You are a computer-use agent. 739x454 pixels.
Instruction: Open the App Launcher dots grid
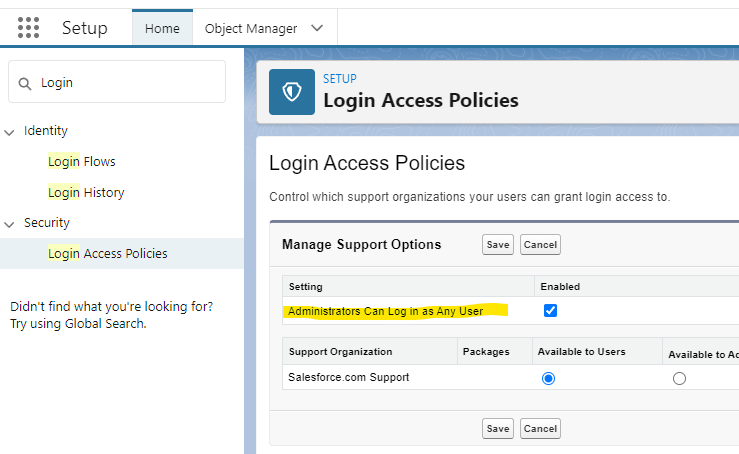[29, 28]
